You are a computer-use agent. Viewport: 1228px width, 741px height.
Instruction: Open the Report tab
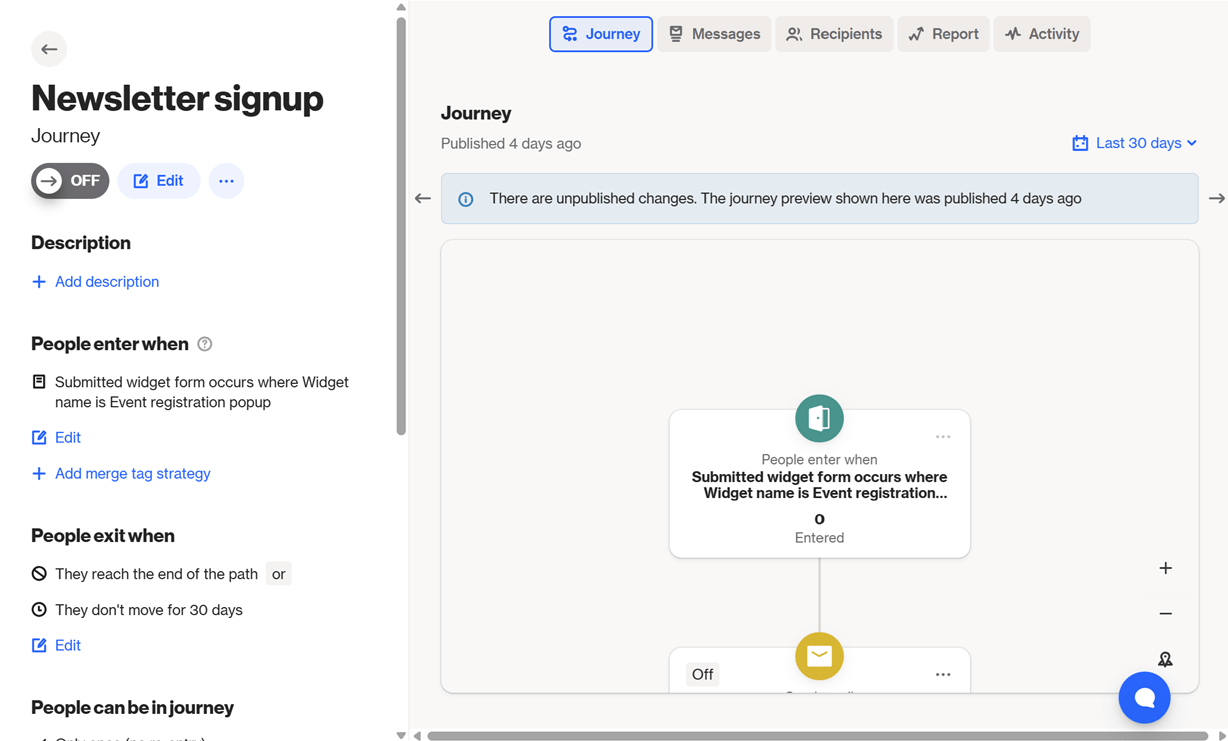[x=943, y=34]
